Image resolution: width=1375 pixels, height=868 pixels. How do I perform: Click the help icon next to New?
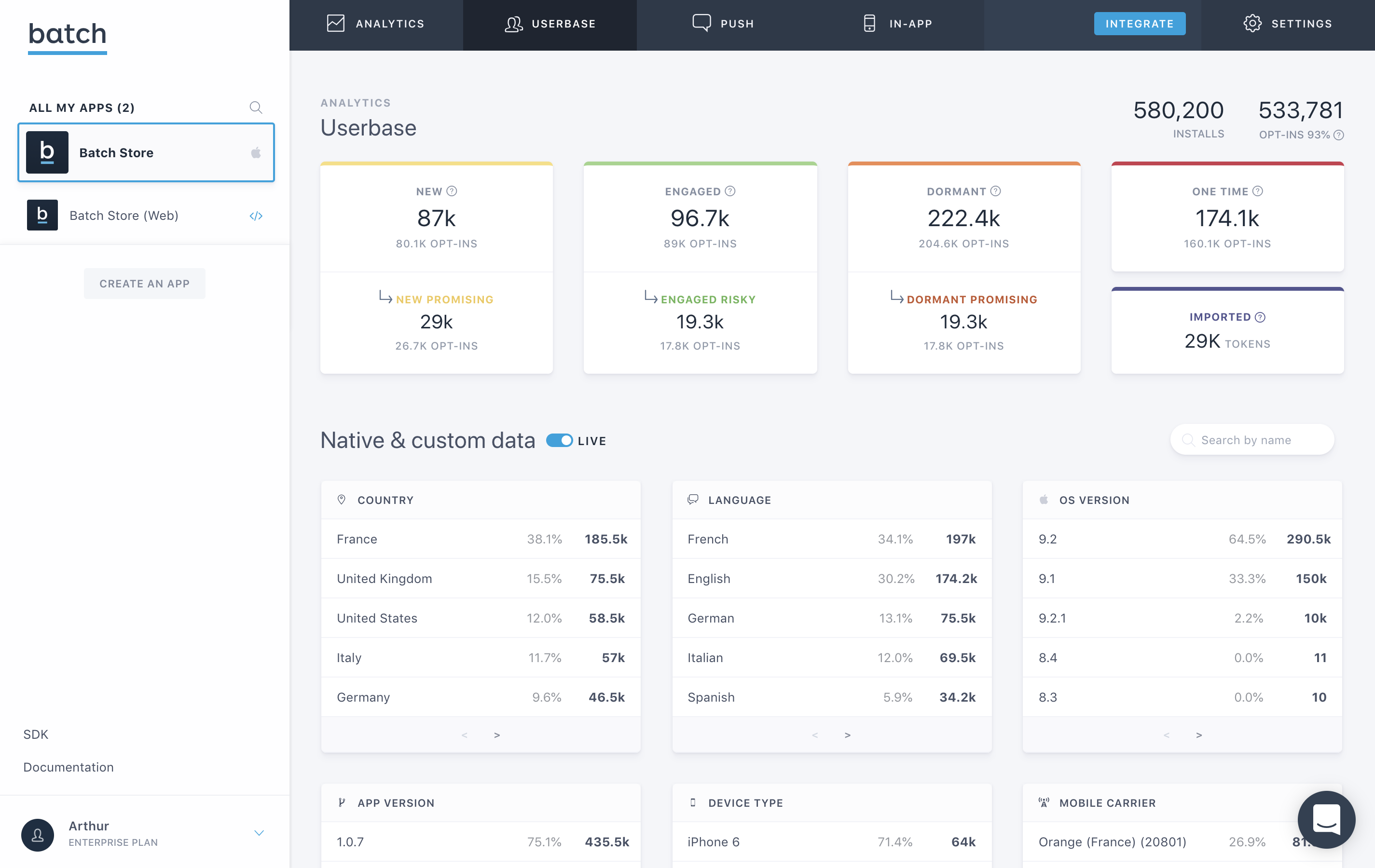(x=452, y=191)
